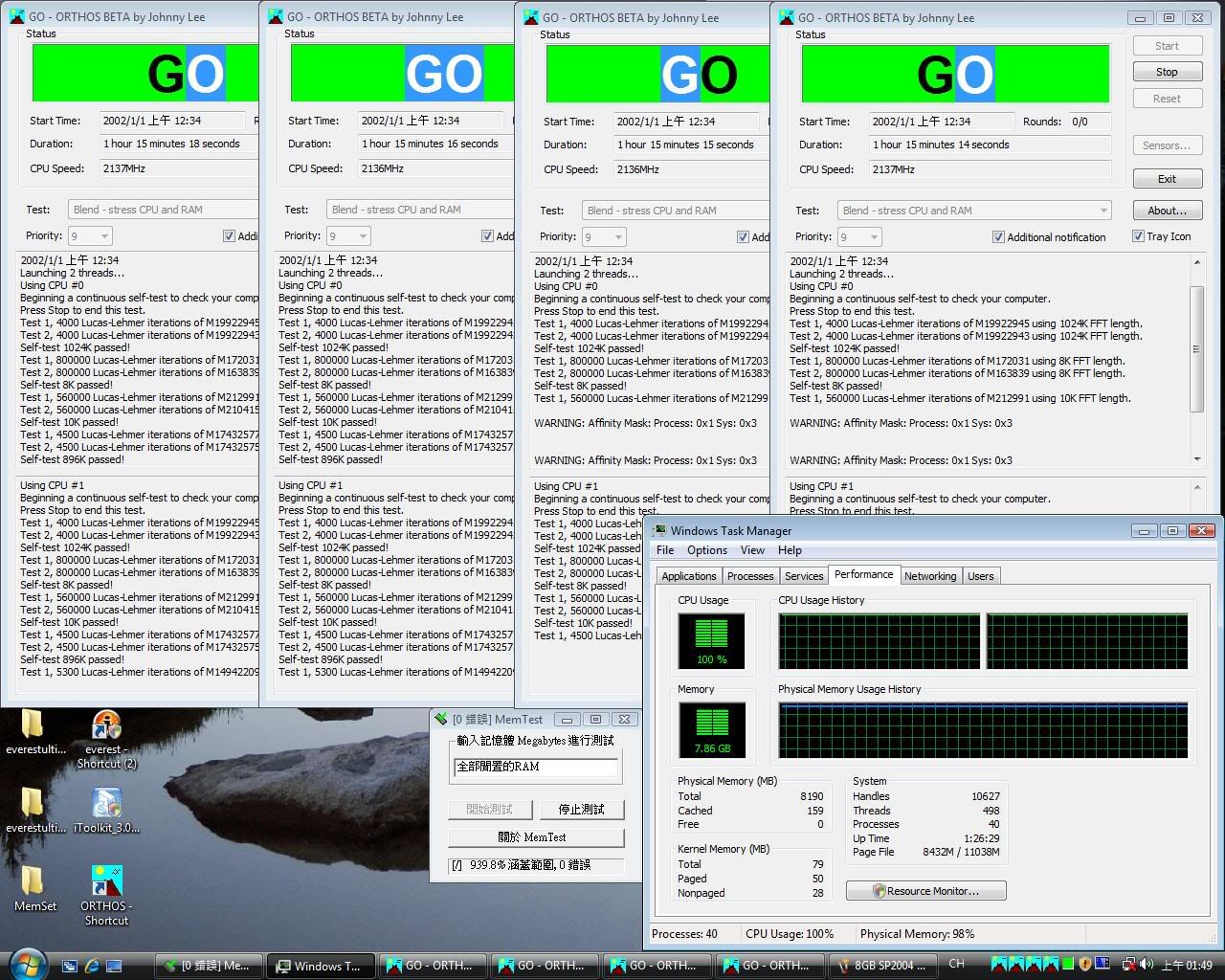The image size is (1225, 980).
Task: Open Priority dropdown in 15 seconds ORTHOS window
Action: point(604,237)
